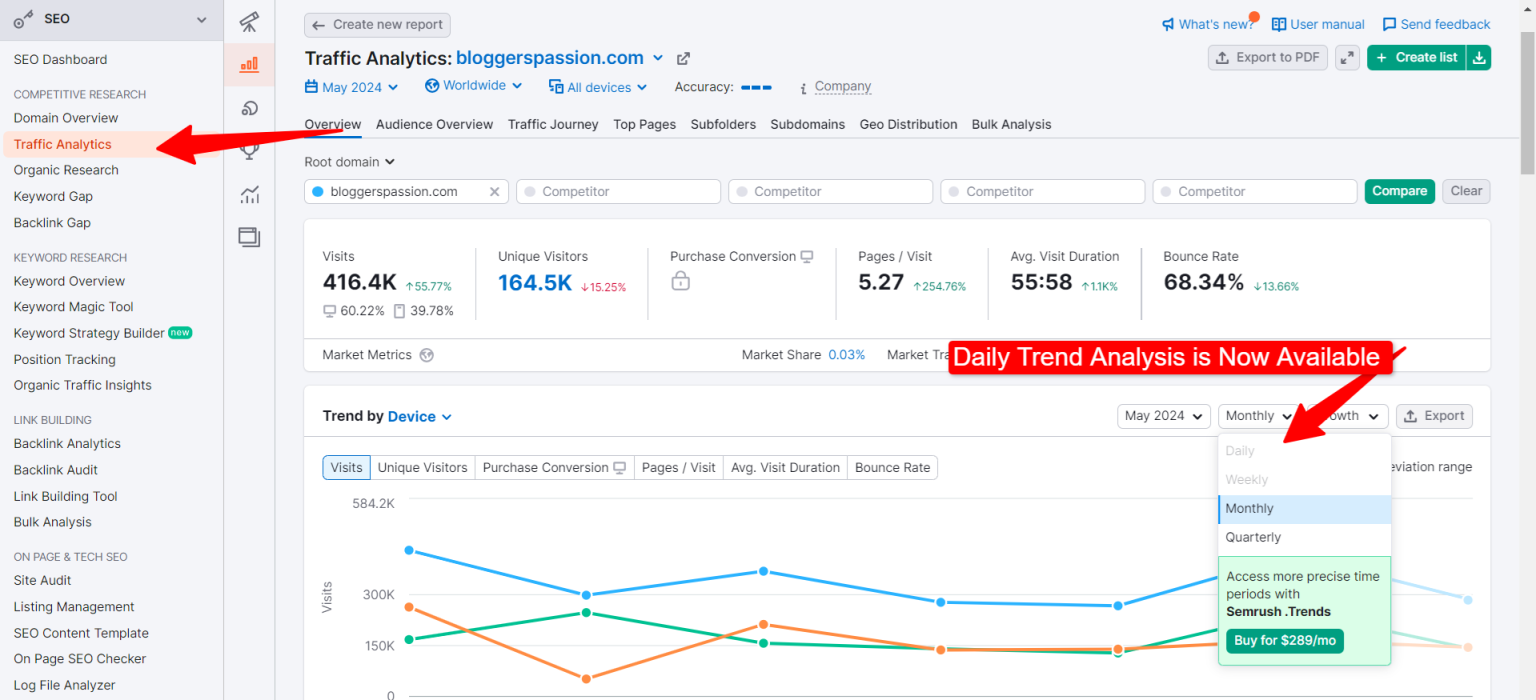Select the highlighted Traffic Analytics bar-chart icon
Viewport: 1536px width, 700px height.
click(x=249, y=63)
